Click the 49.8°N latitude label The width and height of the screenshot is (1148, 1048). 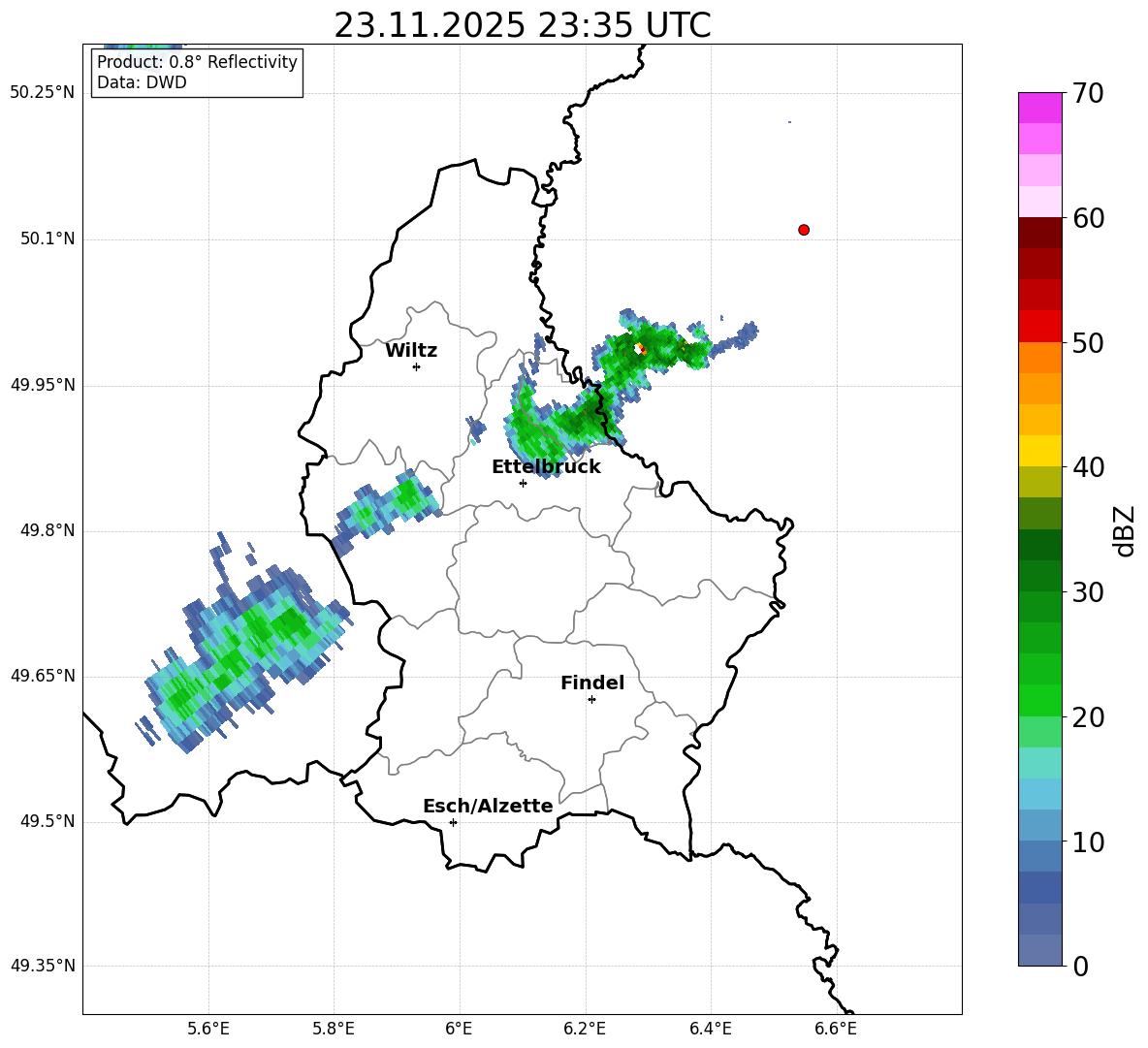(x=48, y=530)
